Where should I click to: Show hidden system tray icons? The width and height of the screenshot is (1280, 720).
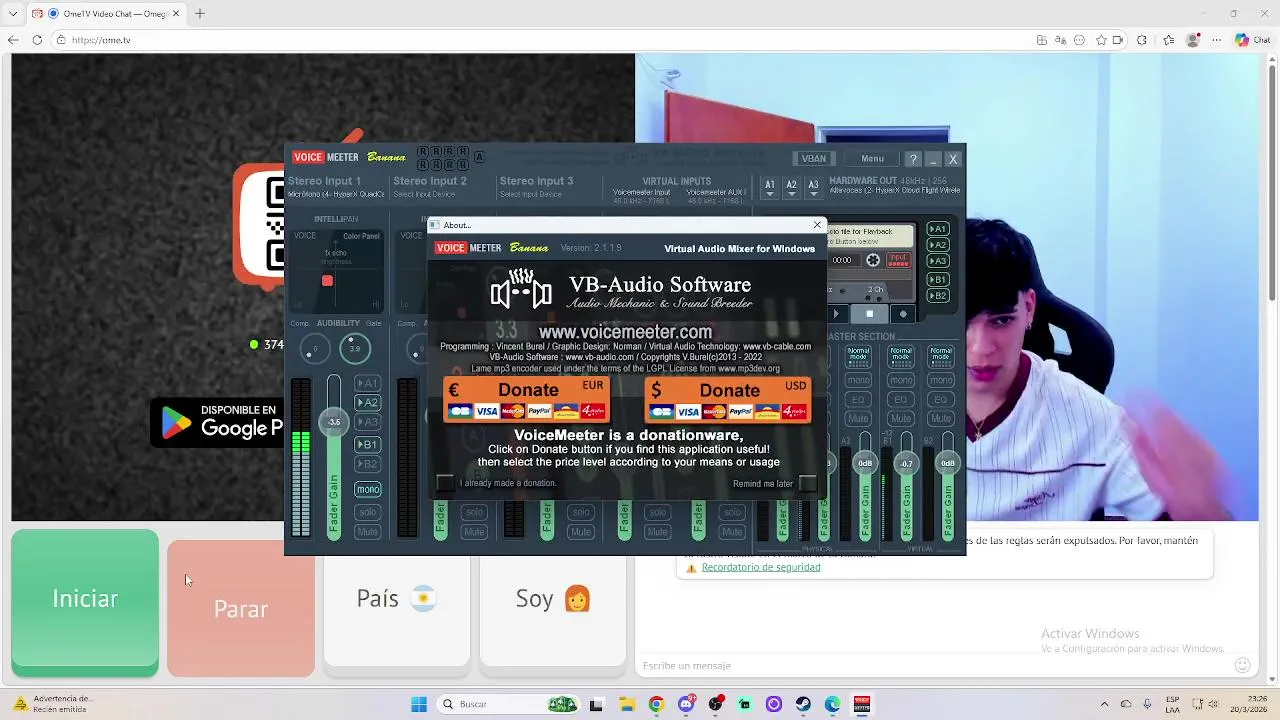(1104, 705)
